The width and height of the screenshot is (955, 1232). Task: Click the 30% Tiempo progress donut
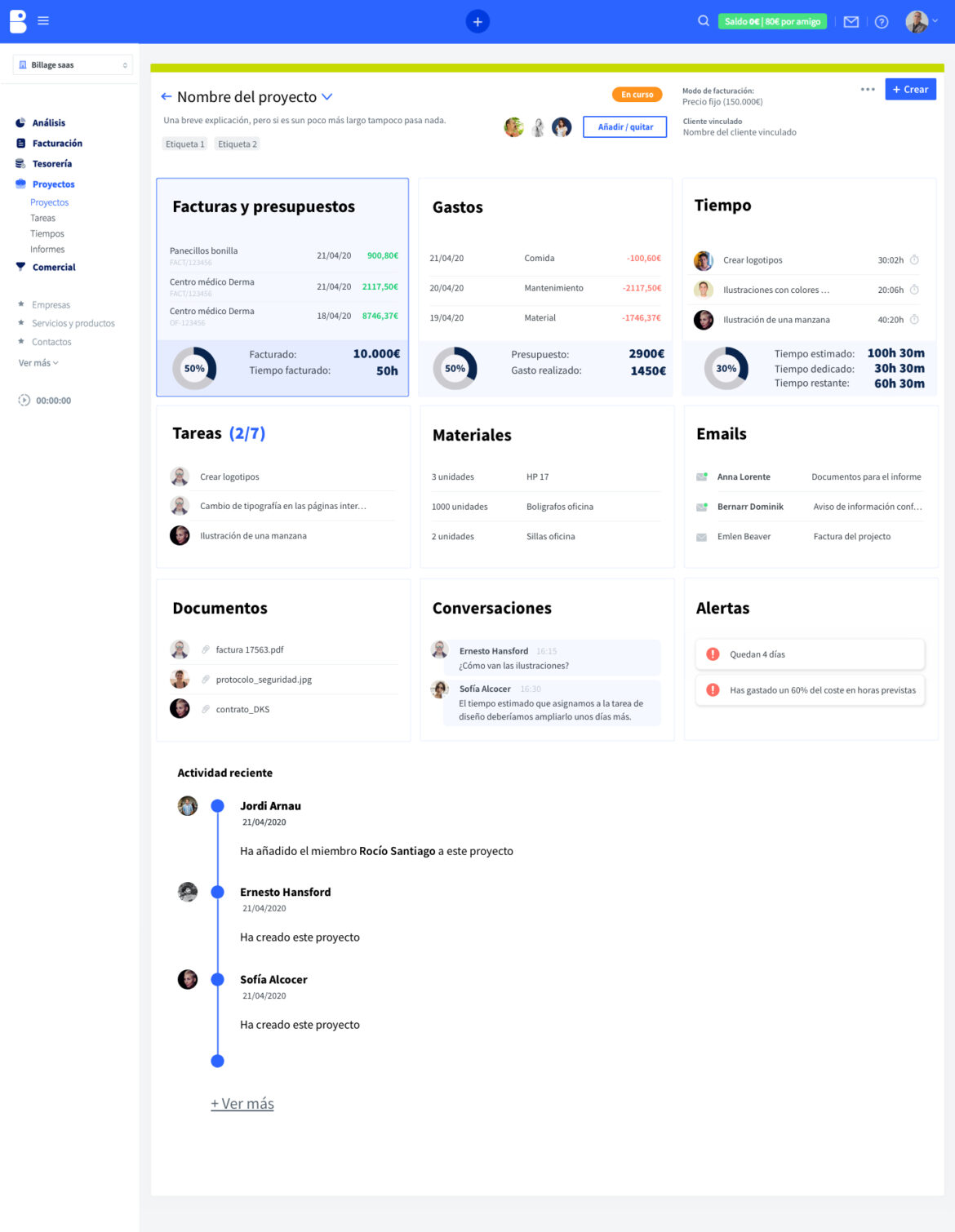(x=726, y=369)
